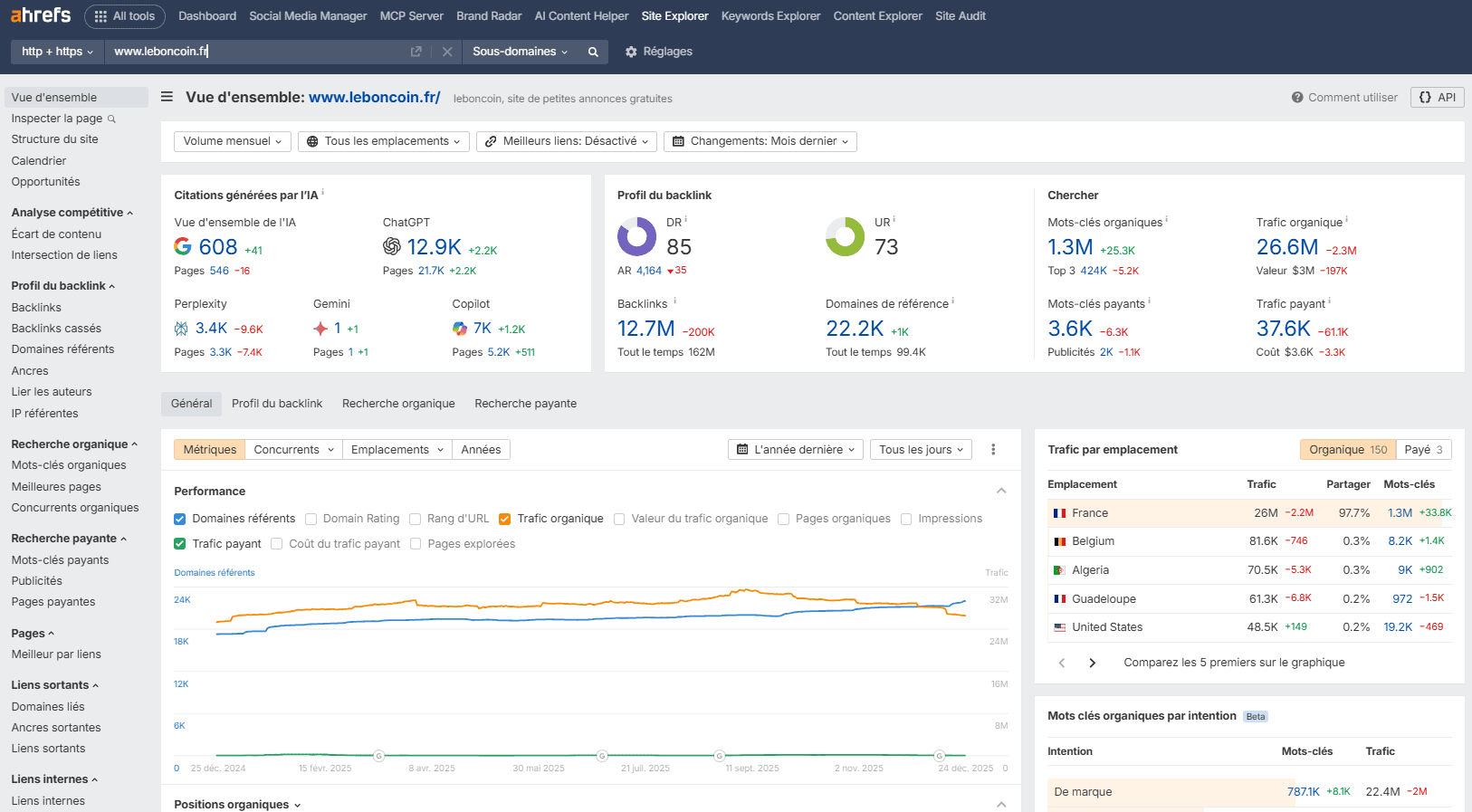Click the 22.2K referring domains value
This screenshot has width=1472, height=812.
[x=855, y=329]
